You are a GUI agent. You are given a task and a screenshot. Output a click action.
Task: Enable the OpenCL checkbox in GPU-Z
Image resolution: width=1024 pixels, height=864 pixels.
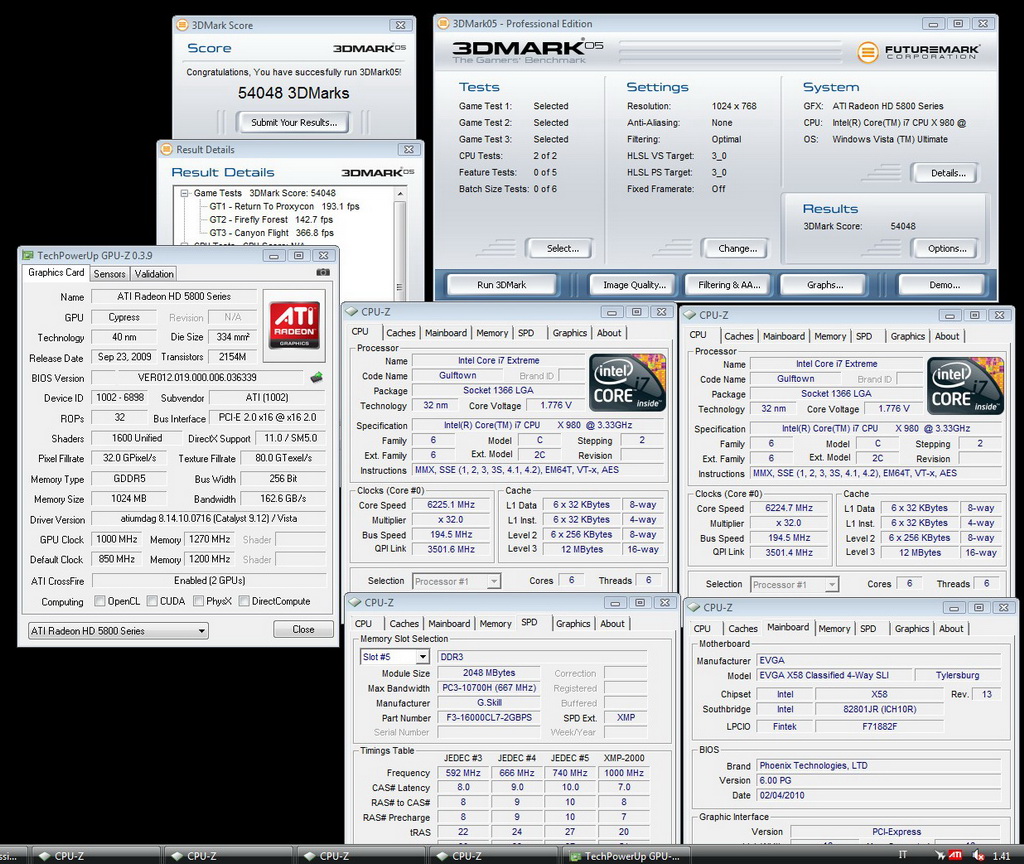(99, 601)
